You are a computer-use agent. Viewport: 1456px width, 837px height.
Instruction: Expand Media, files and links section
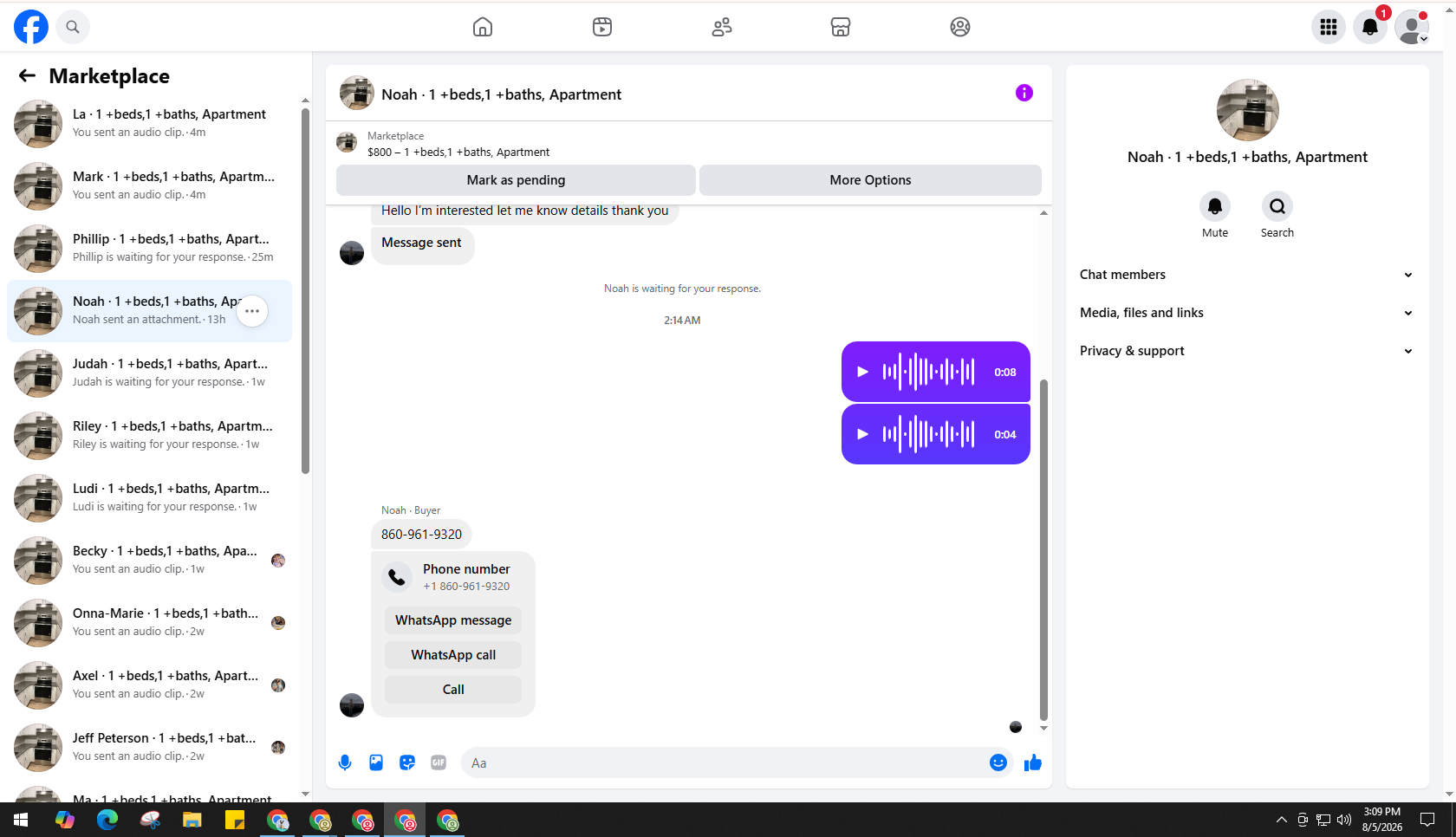[x=1247, y=313]
